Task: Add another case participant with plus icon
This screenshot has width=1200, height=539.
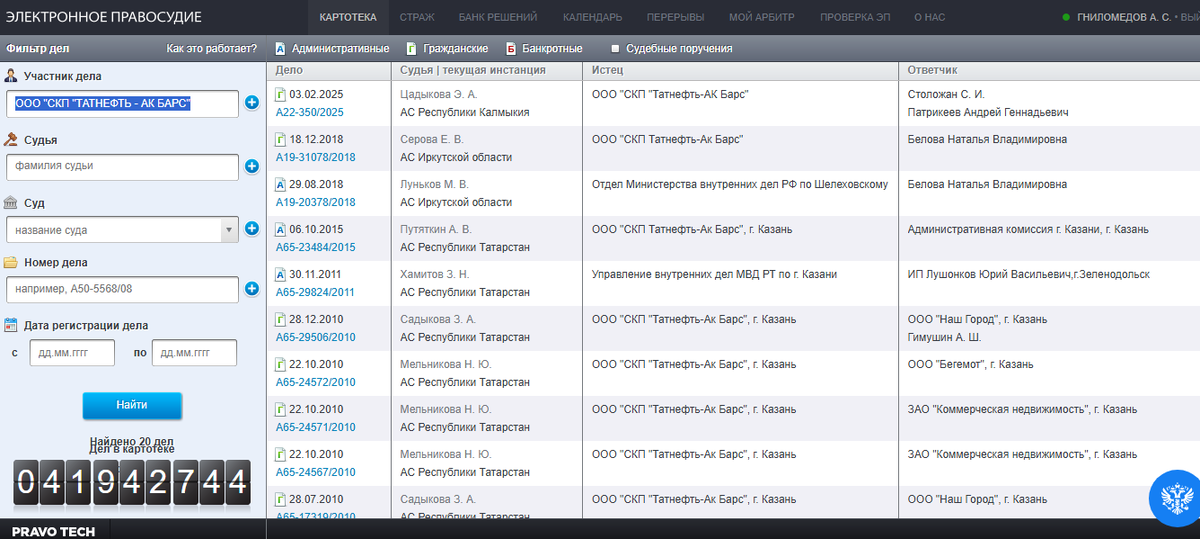Action: click(252, 103)
